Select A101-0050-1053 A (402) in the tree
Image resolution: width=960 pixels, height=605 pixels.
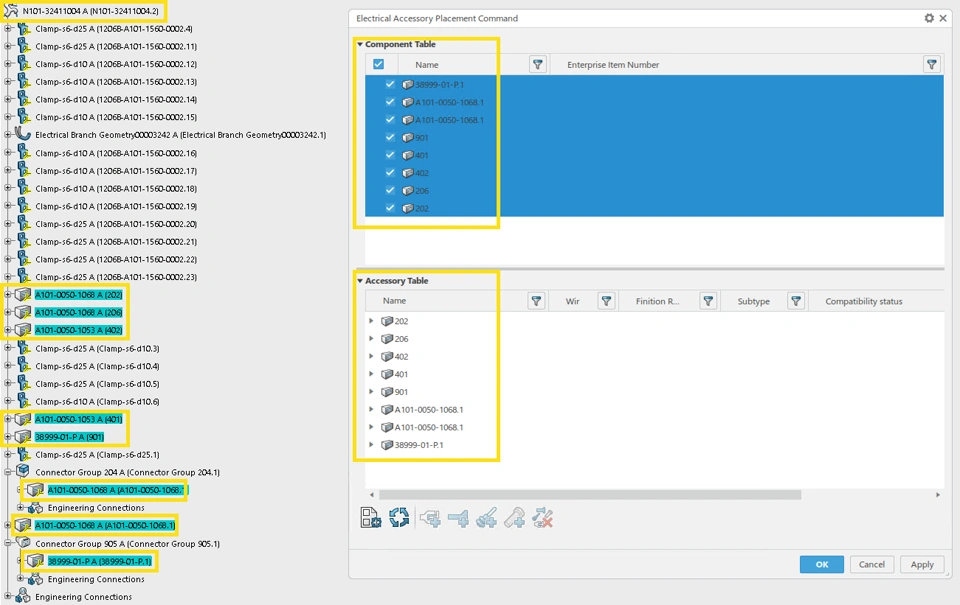click(78, 330)
